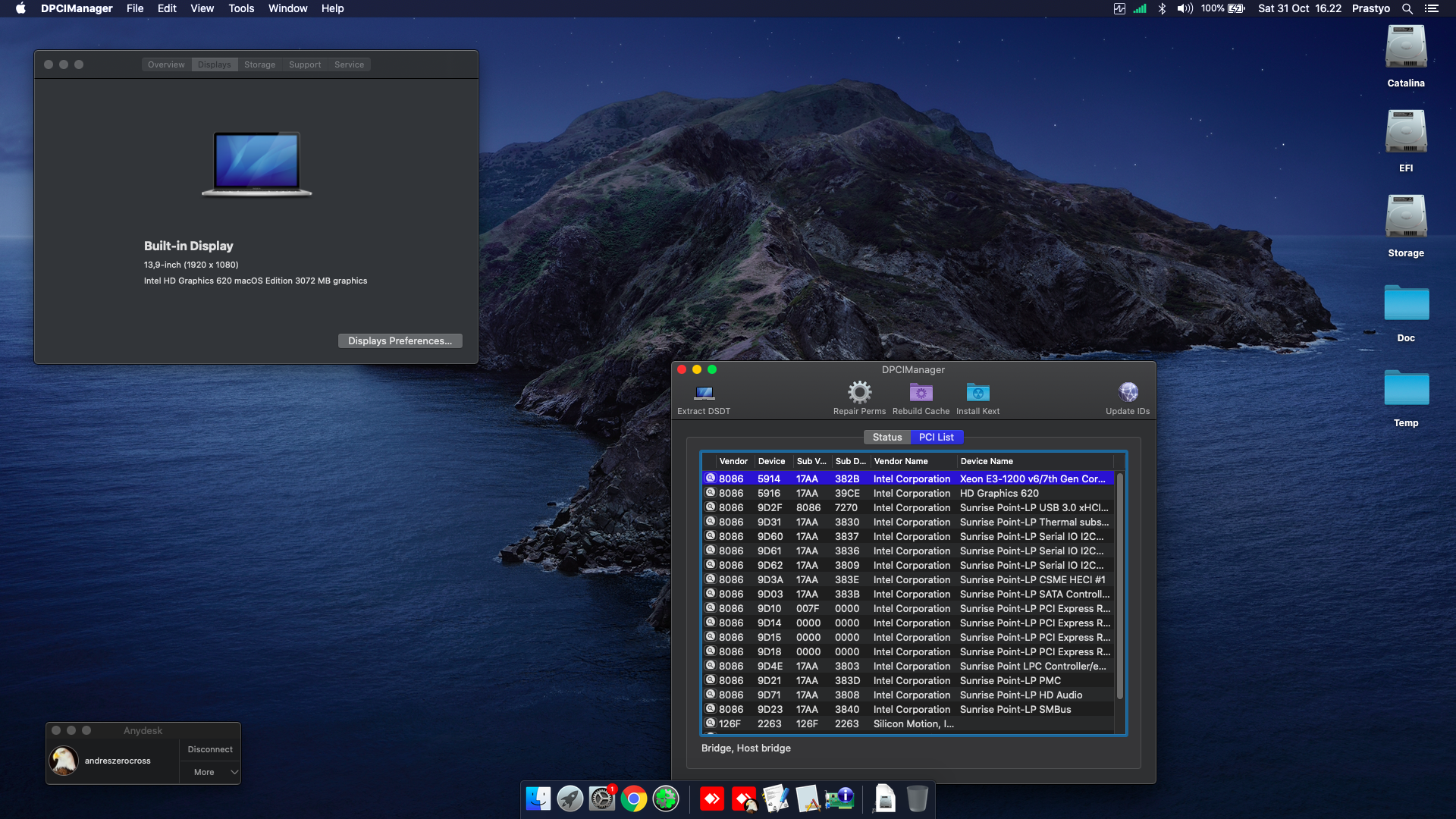Click the Extract DSDT toolbar icon
Viewport: 1456px width, 819px height.
tap(704, 393)
